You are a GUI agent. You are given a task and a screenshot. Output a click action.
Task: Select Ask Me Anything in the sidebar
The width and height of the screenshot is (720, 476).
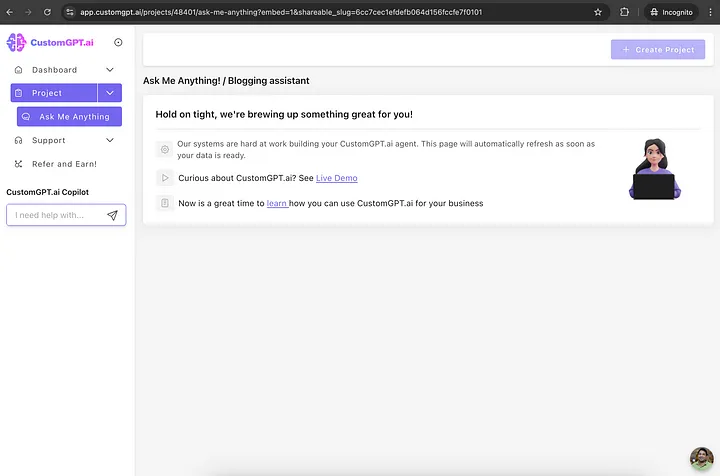point(70,117)
